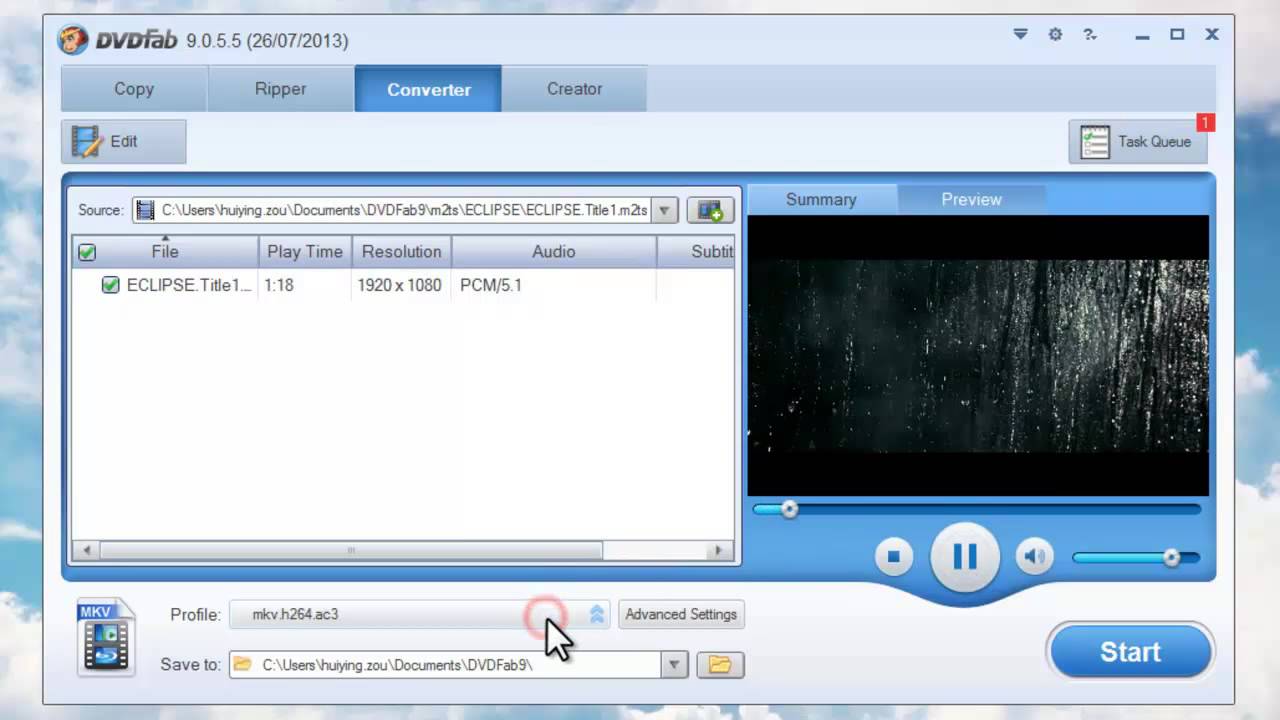Show the Summary tab
The image size is (1280, 720).
click(821, 199)
